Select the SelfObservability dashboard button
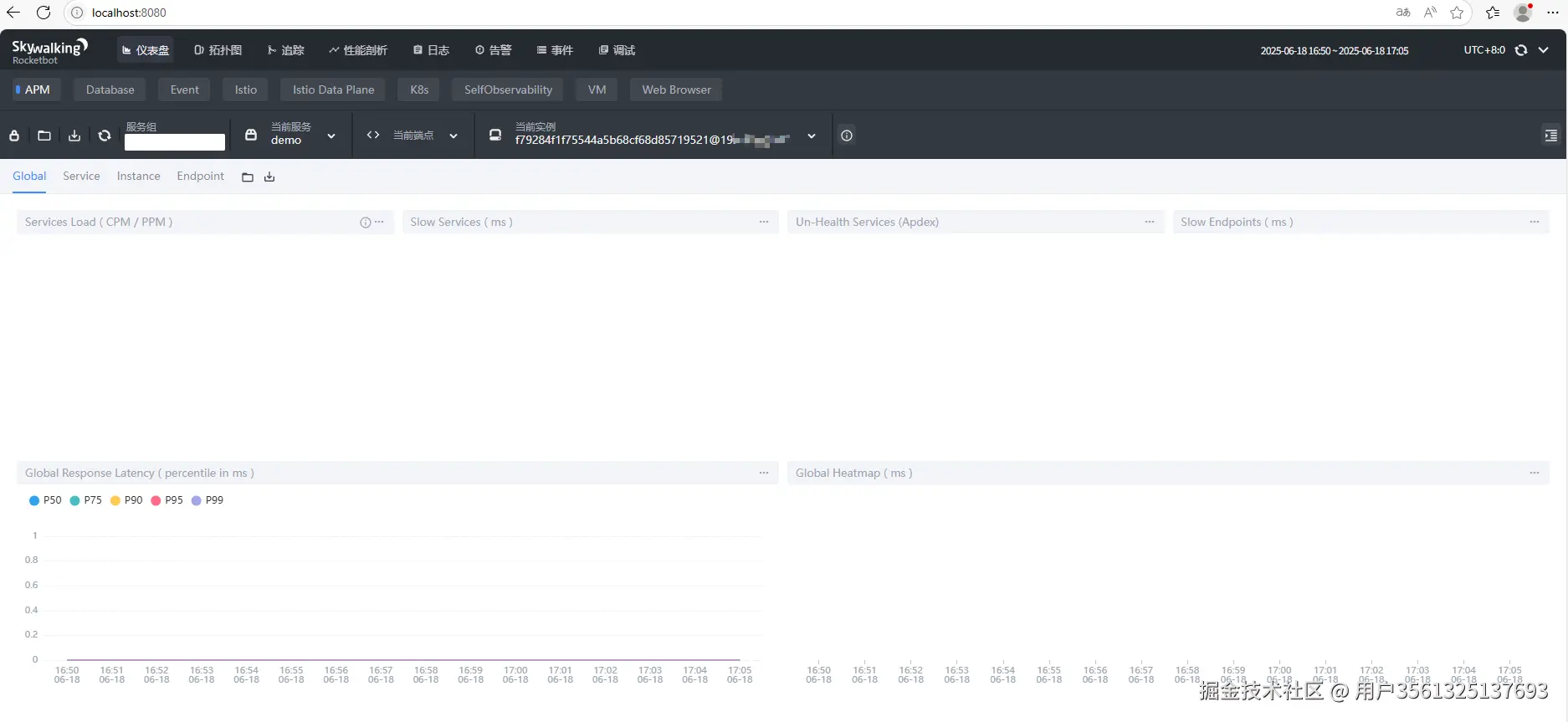1568x722 pixels. click(x=508, y=90)
